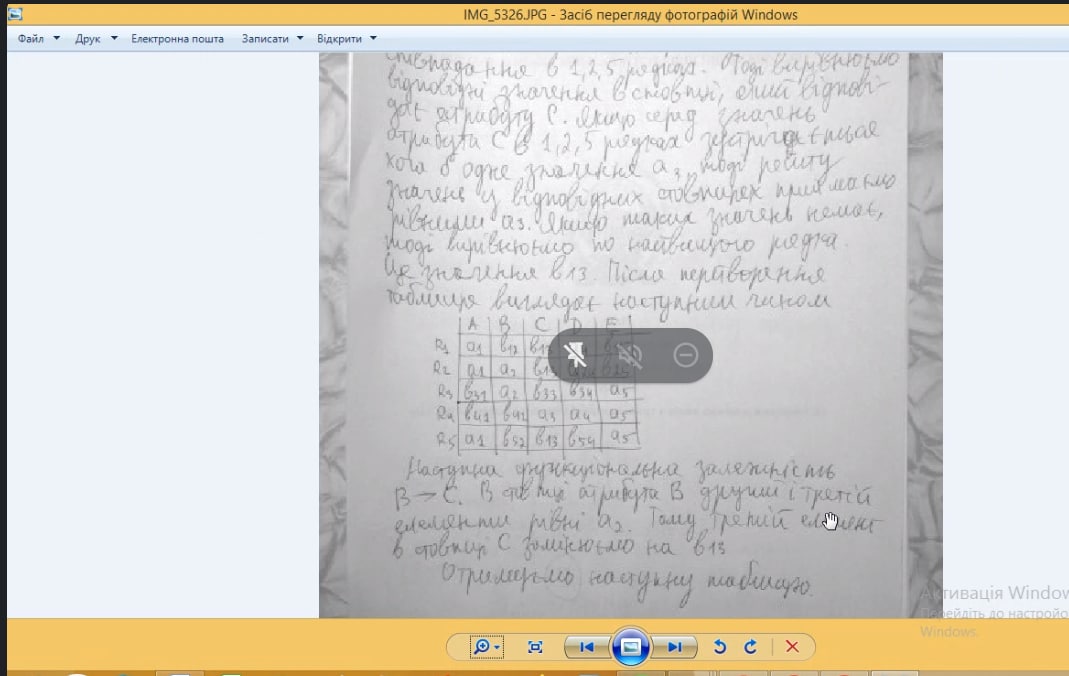Viewport: 1069px width, 676px height.
Task: Toggle the muted speaker icon on overlay
Action: click(x=630, y=355)
